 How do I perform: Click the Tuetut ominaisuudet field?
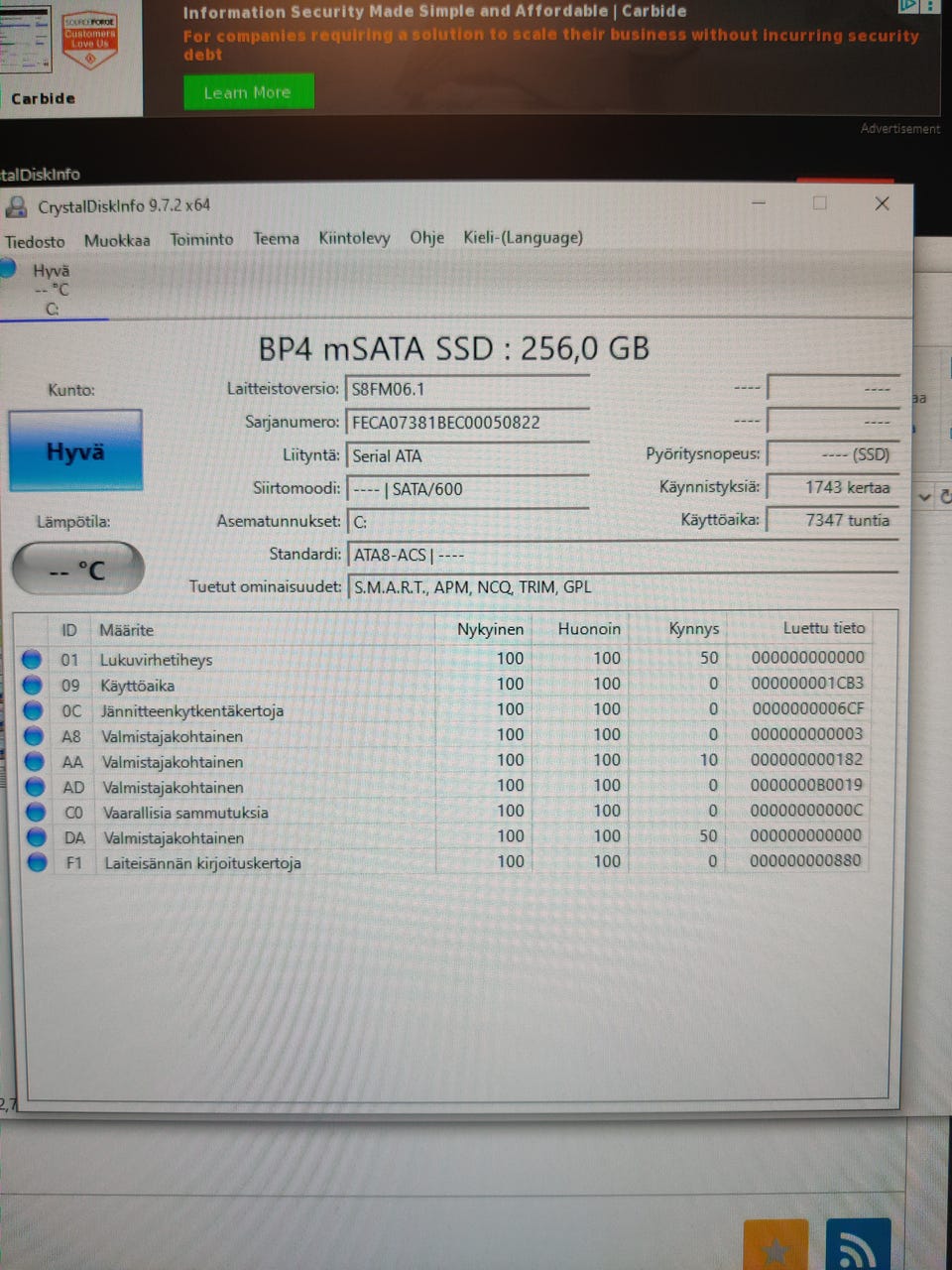point(624,586)
